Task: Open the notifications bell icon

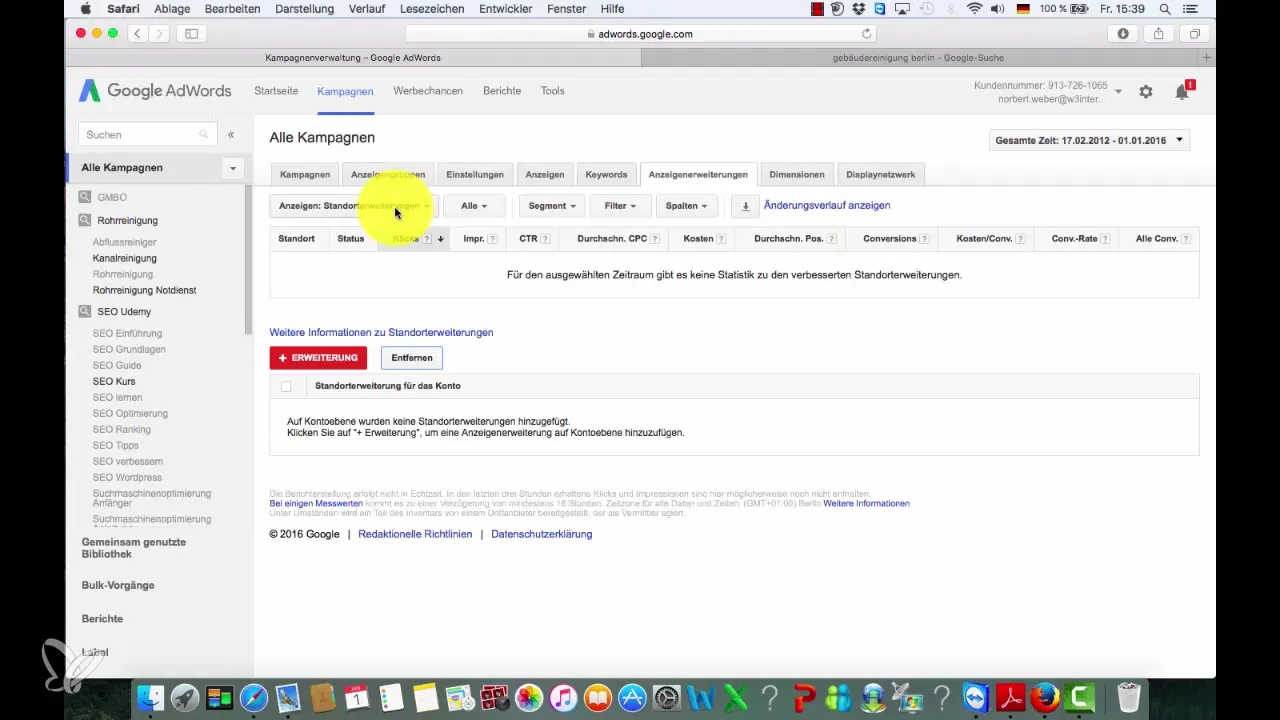Action: point(1182,91)
